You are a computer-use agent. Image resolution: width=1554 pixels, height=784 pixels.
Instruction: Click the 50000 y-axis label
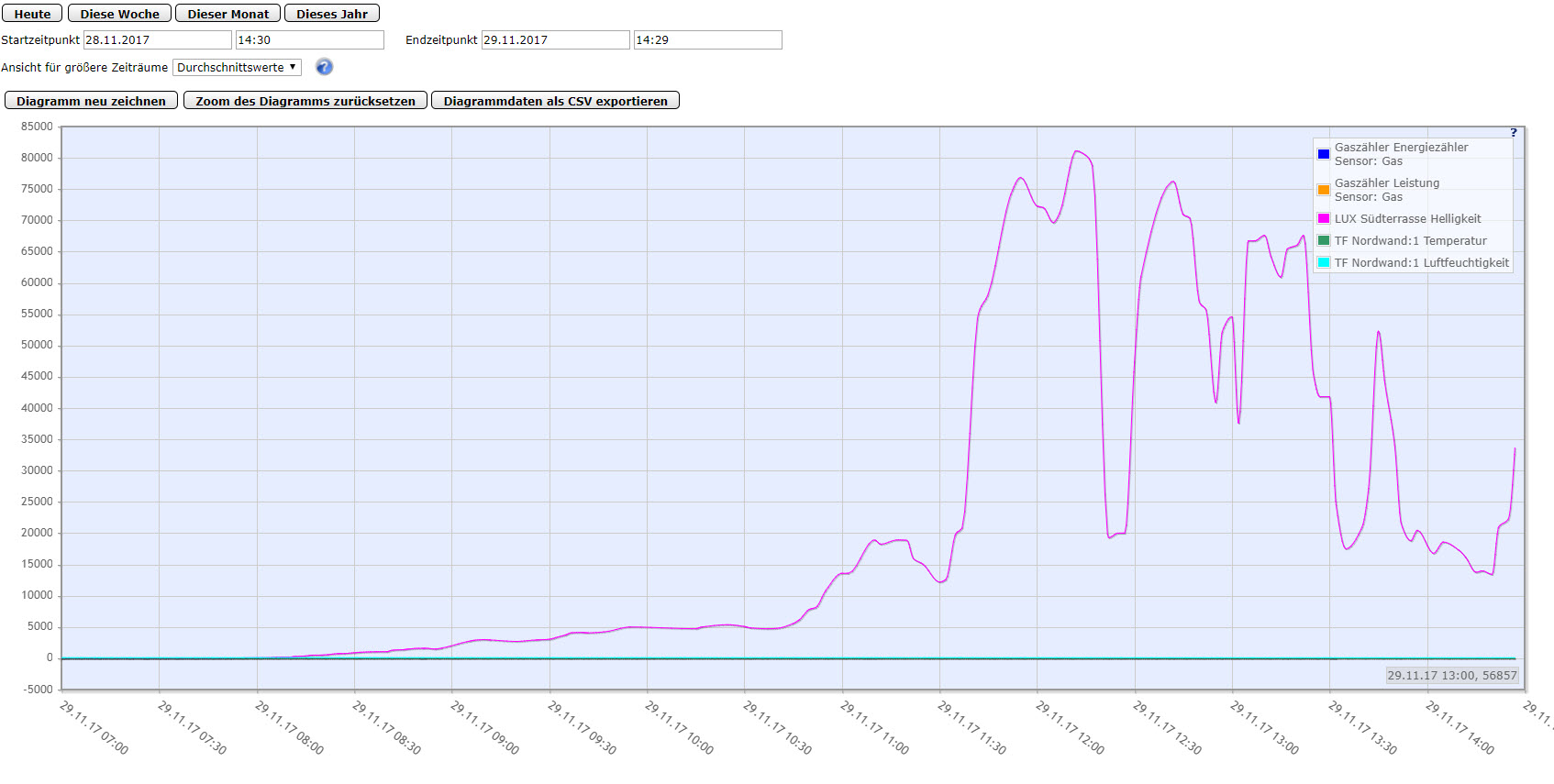coord(37,345)
